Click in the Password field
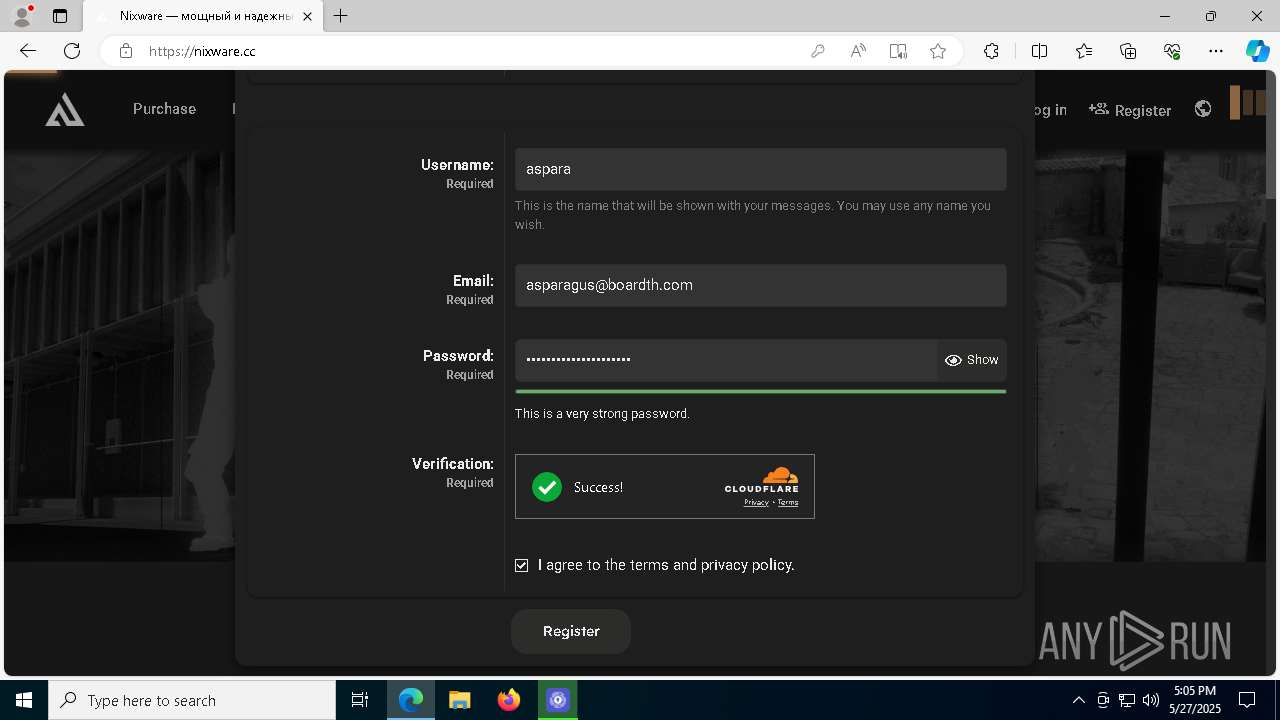Screen dimensions: 1280x720 [726, 359]
